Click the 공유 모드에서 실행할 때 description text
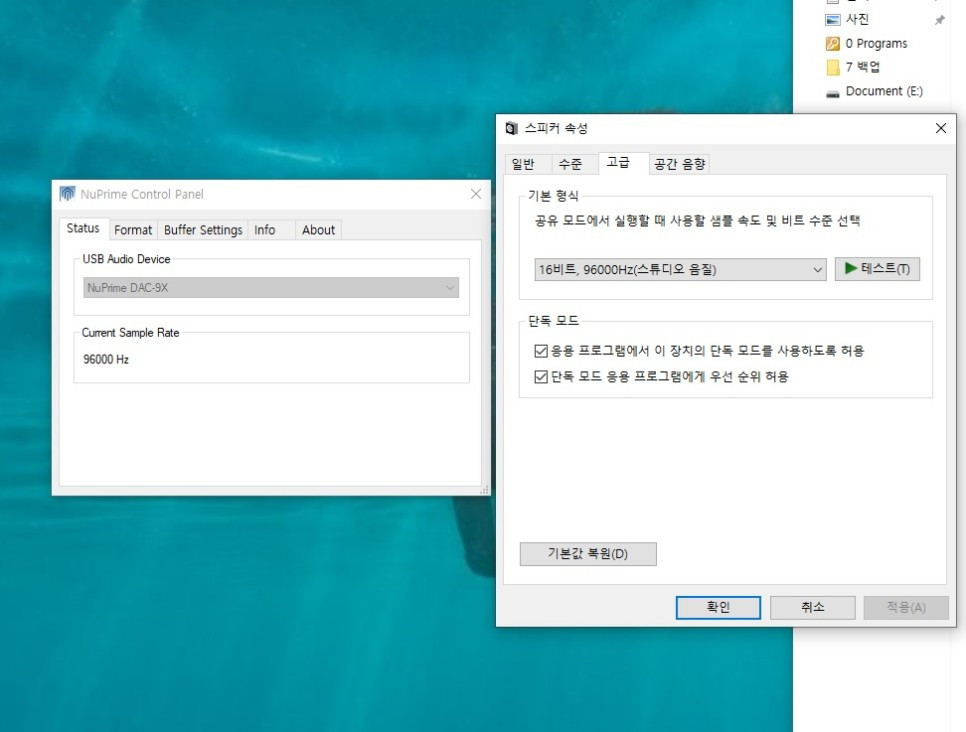This screenshot has width=966, height=732. 697,221
